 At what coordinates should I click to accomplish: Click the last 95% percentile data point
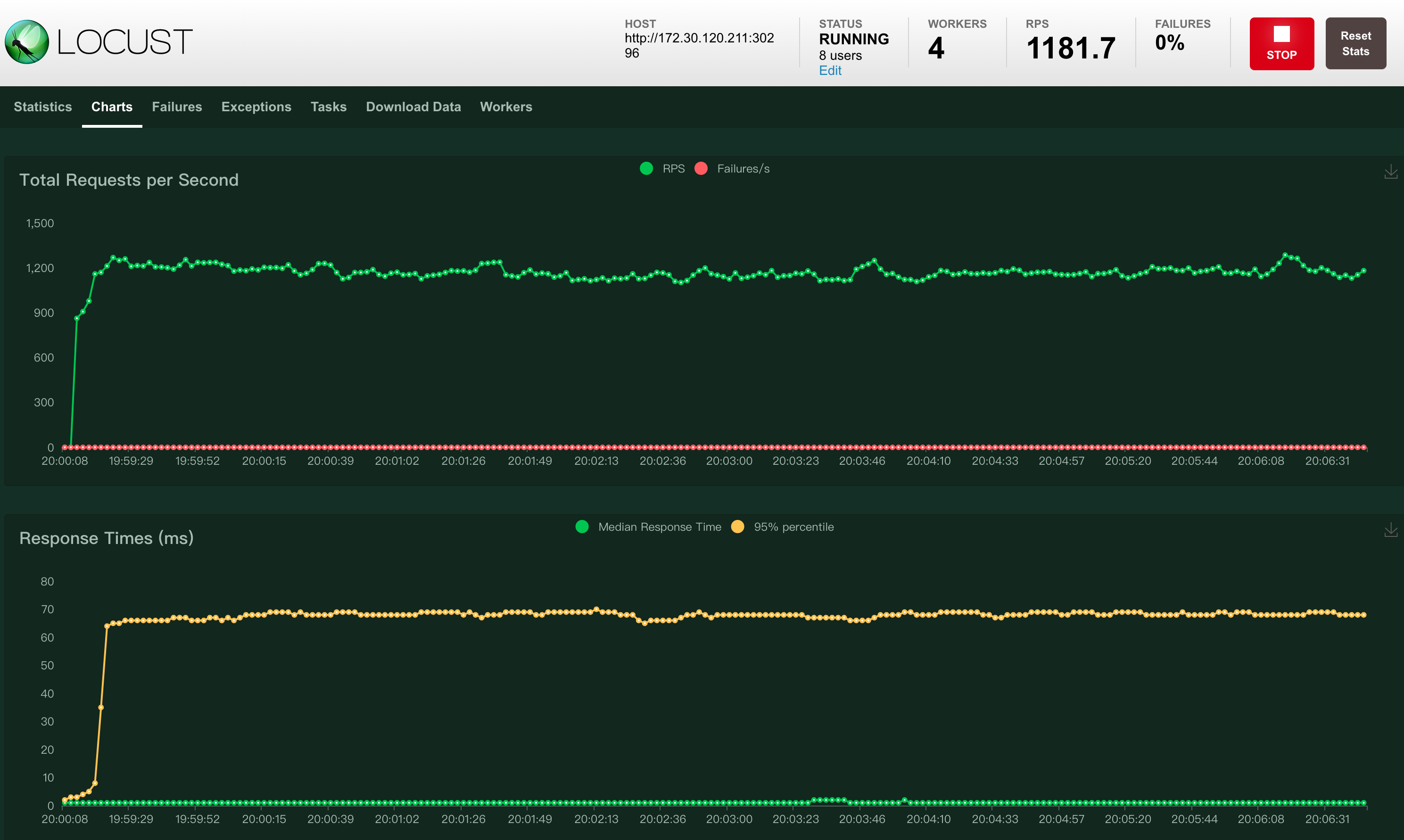tap(1364, 615)
